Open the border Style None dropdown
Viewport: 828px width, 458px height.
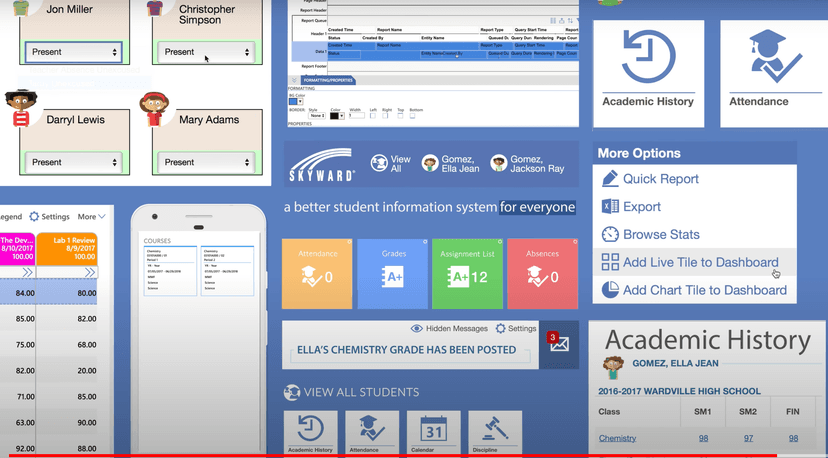[317, 115]
